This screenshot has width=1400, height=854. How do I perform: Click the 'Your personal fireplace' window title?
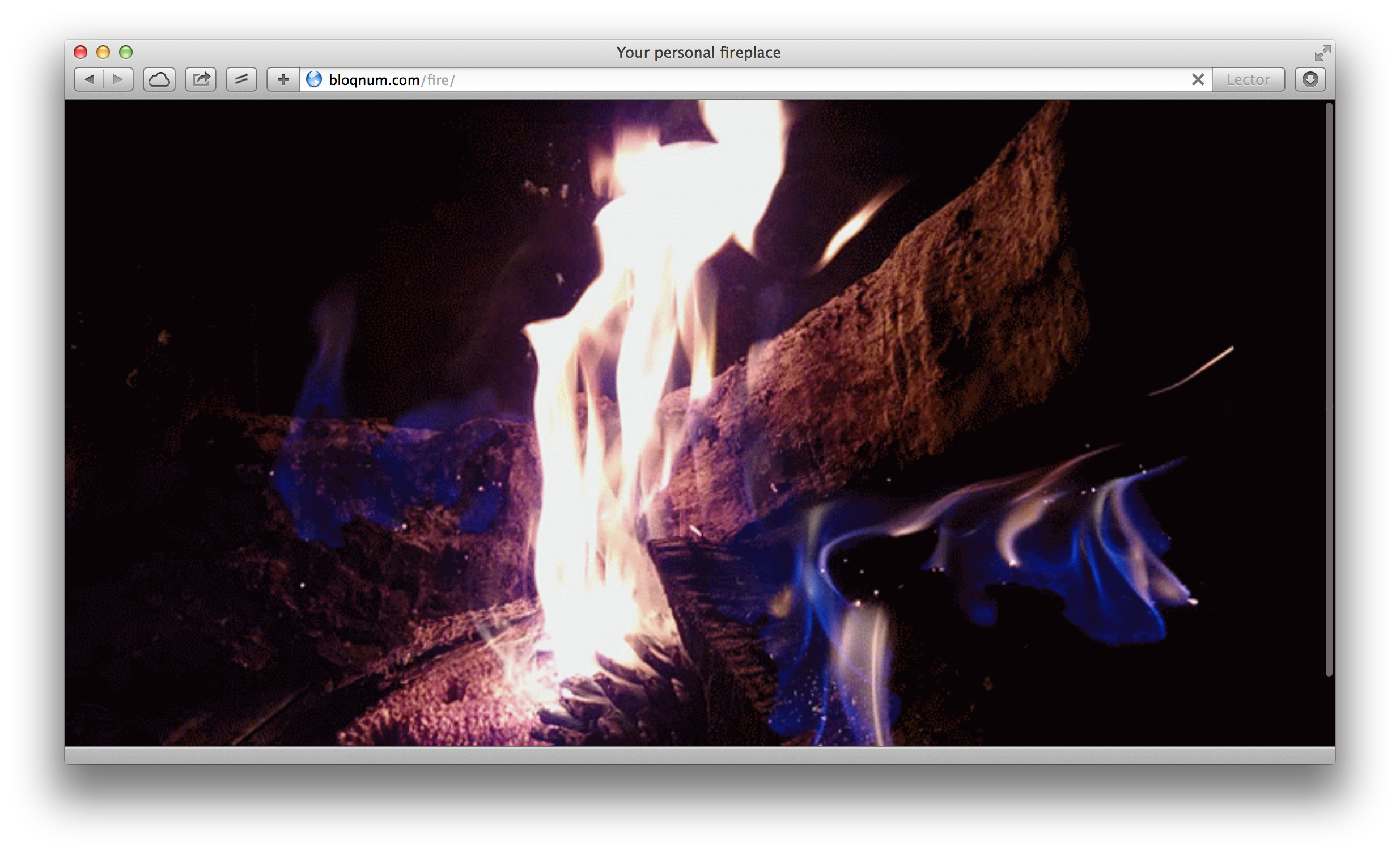point(698,52)
